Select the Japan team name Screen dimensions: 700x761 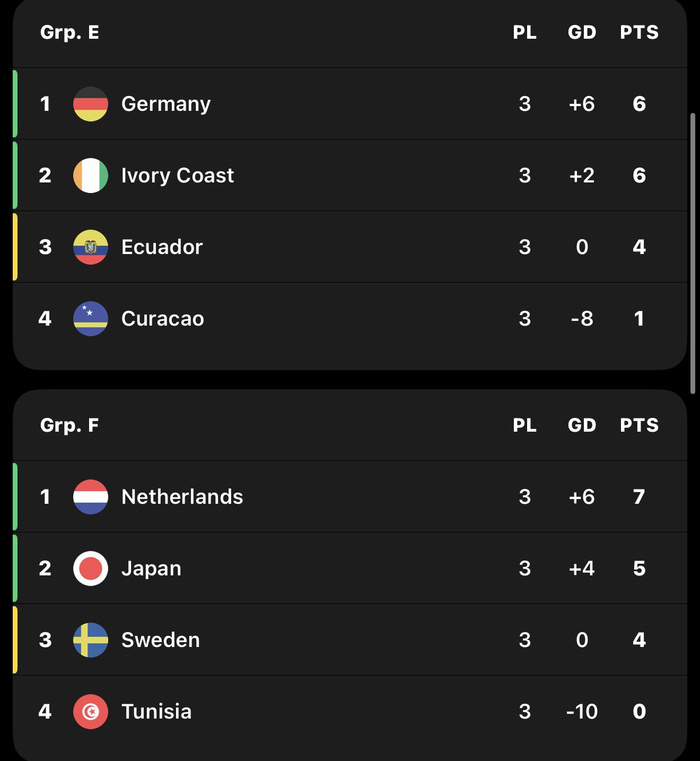point(151,569)
